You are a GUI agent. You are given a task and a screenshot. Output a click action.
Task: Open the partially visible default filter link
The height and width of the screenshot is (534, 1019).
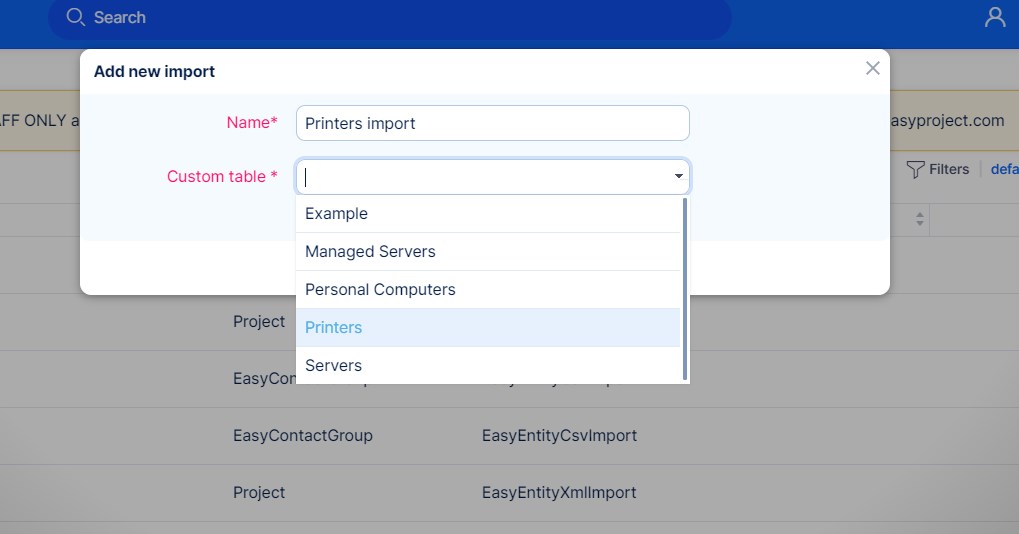point(1004,170)
